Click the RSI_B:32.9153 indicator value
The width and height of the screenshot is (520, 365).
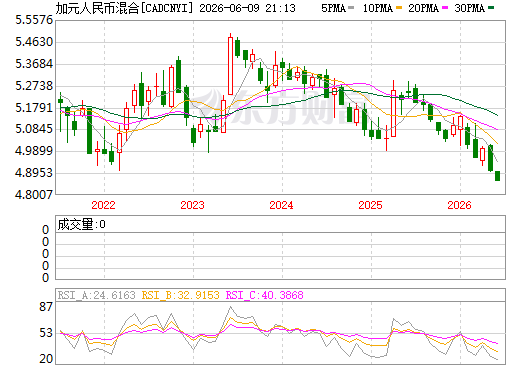180,295
